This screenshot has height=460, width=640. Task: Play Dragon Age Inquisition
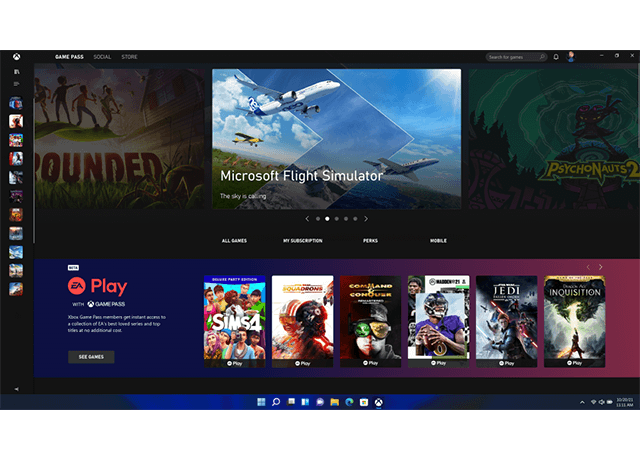pyautogui.click(x=574, y=363)
